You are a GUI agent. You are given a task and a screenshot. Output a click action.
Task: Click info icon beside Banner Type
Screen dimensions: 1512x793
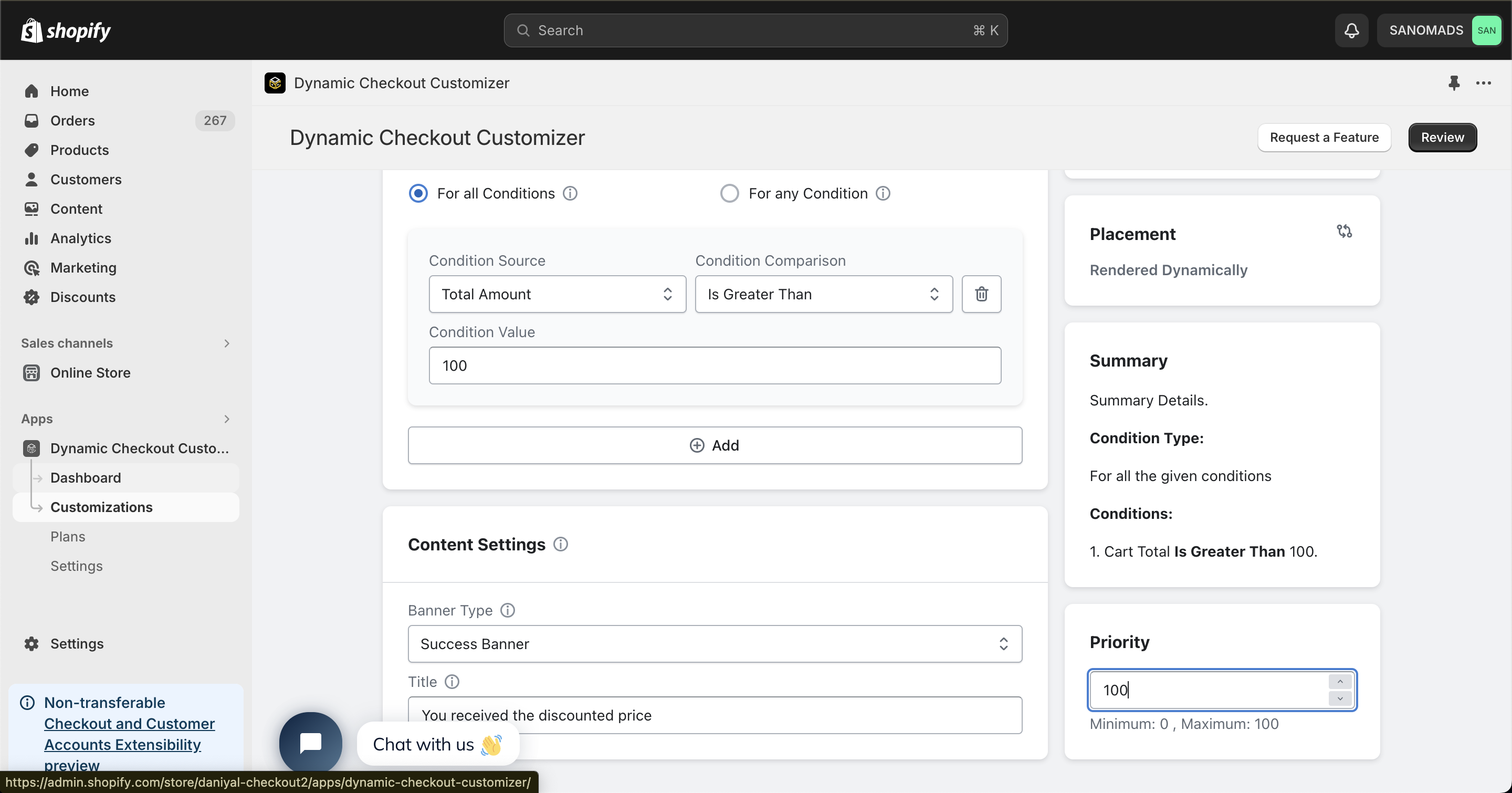pyautogui.click(x=507, y=610)
